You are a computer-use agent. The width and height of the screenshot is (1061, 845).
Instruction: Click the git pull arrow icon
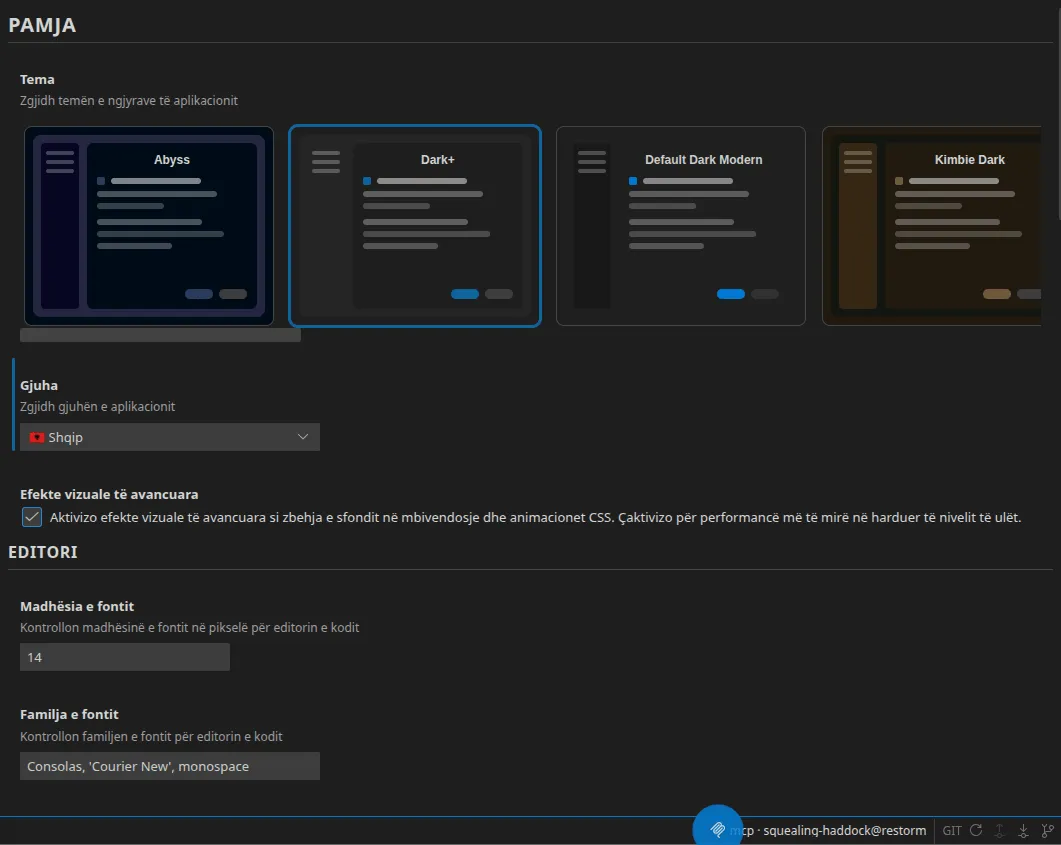click(1023, 830)
